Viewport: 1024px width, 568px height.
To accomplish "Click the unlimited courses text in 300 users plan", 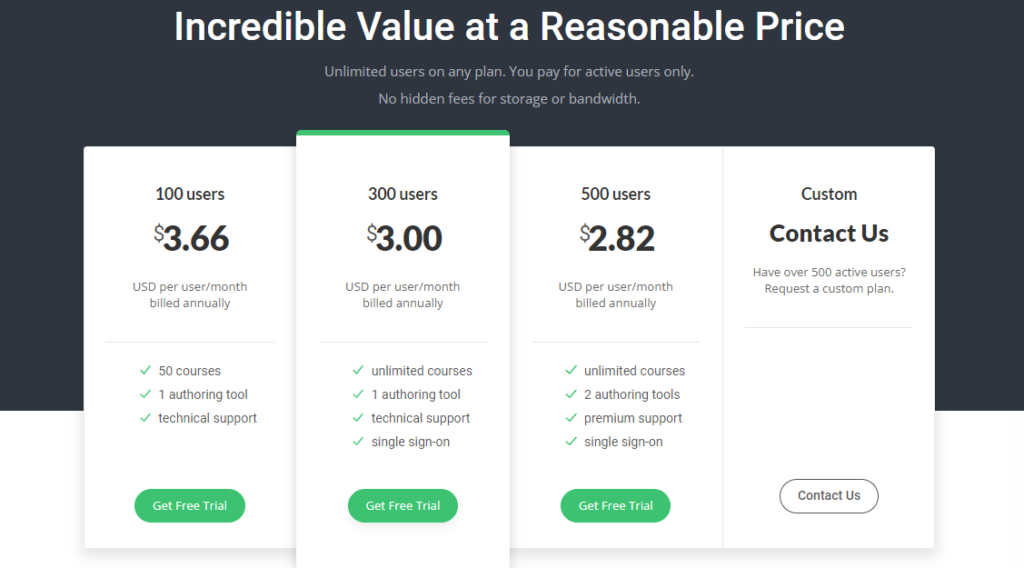I will coord(422,371).
